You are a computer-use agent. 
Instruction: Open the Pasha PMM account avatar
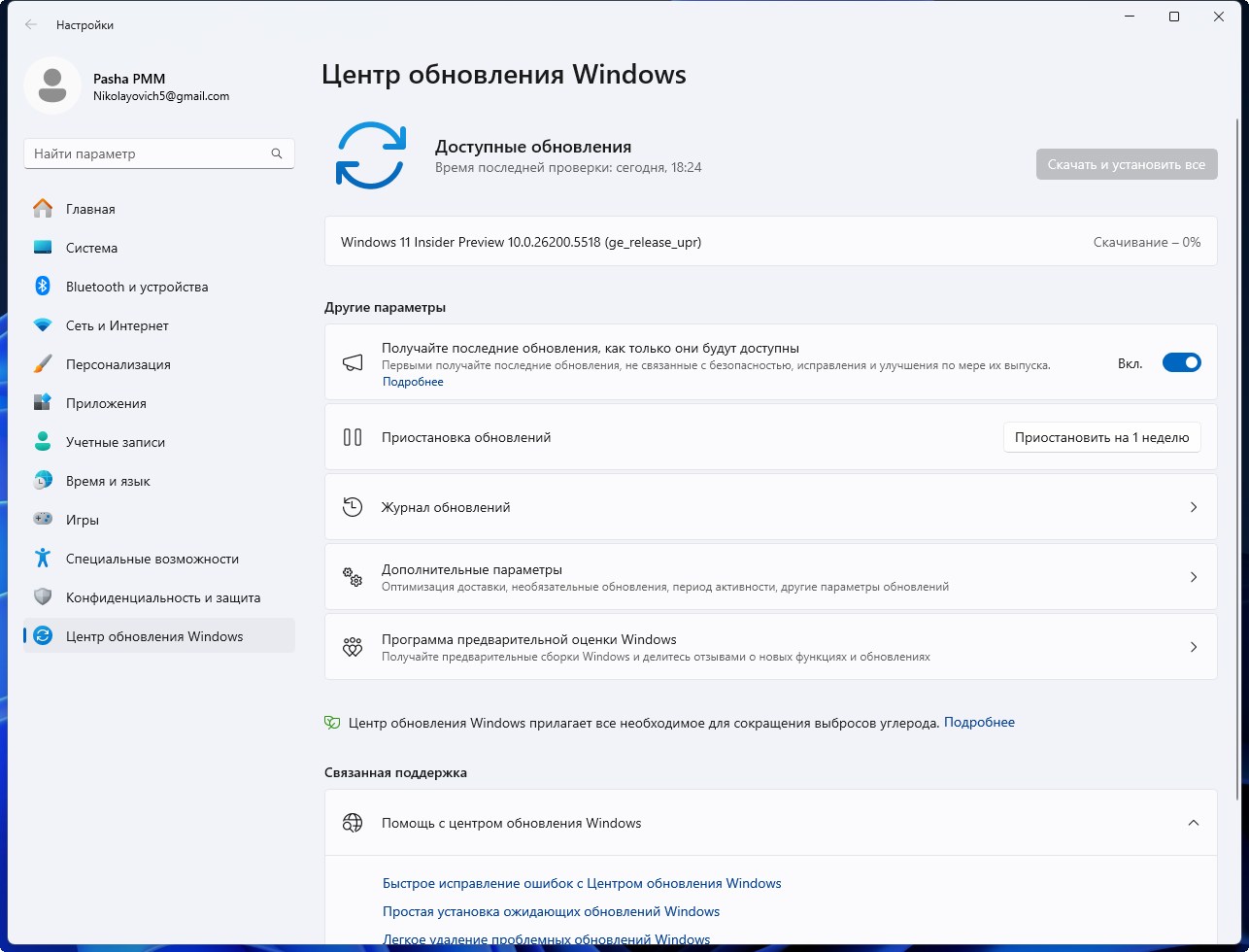(51, 85)
